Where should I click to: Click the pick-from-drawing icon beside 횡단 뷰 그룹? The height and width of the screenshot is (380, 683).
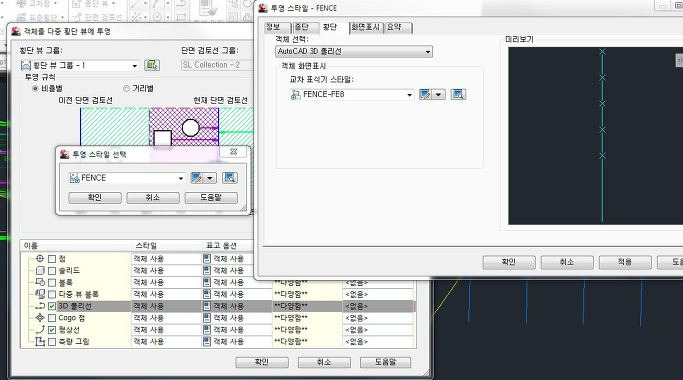[x=152, y=65]
